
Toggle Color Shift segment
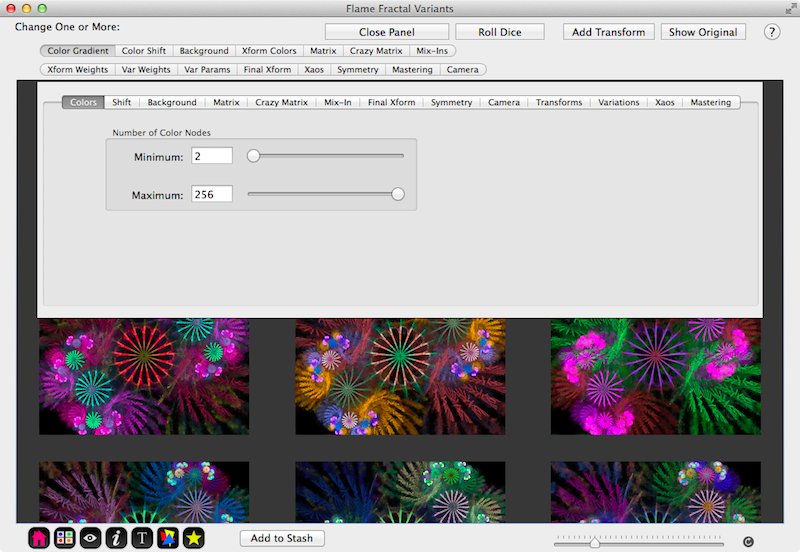click(144, 51)
